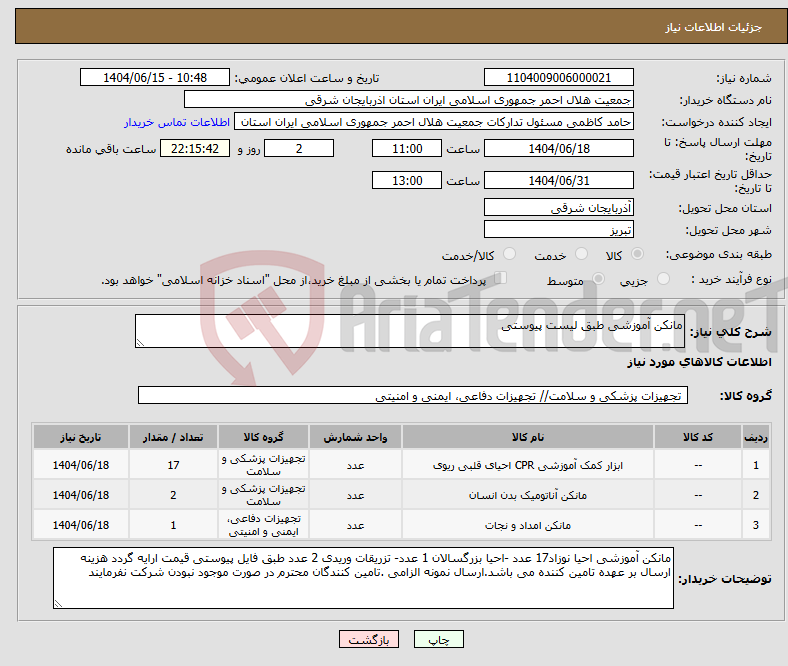The image size is (788, 666).
Task: Click the quantity cell of مانکن آناتومیک row
Action: click(173, 496)
